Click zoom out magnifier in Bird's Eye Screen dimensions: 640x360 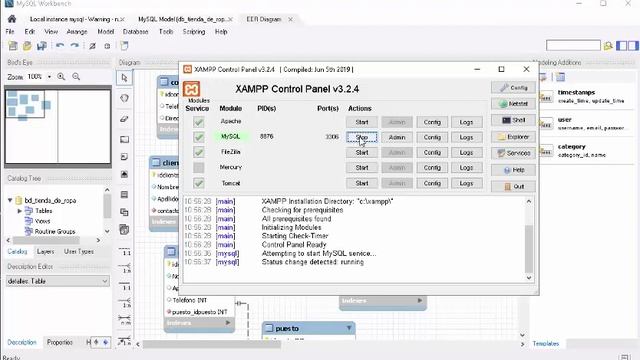point(76,77)
